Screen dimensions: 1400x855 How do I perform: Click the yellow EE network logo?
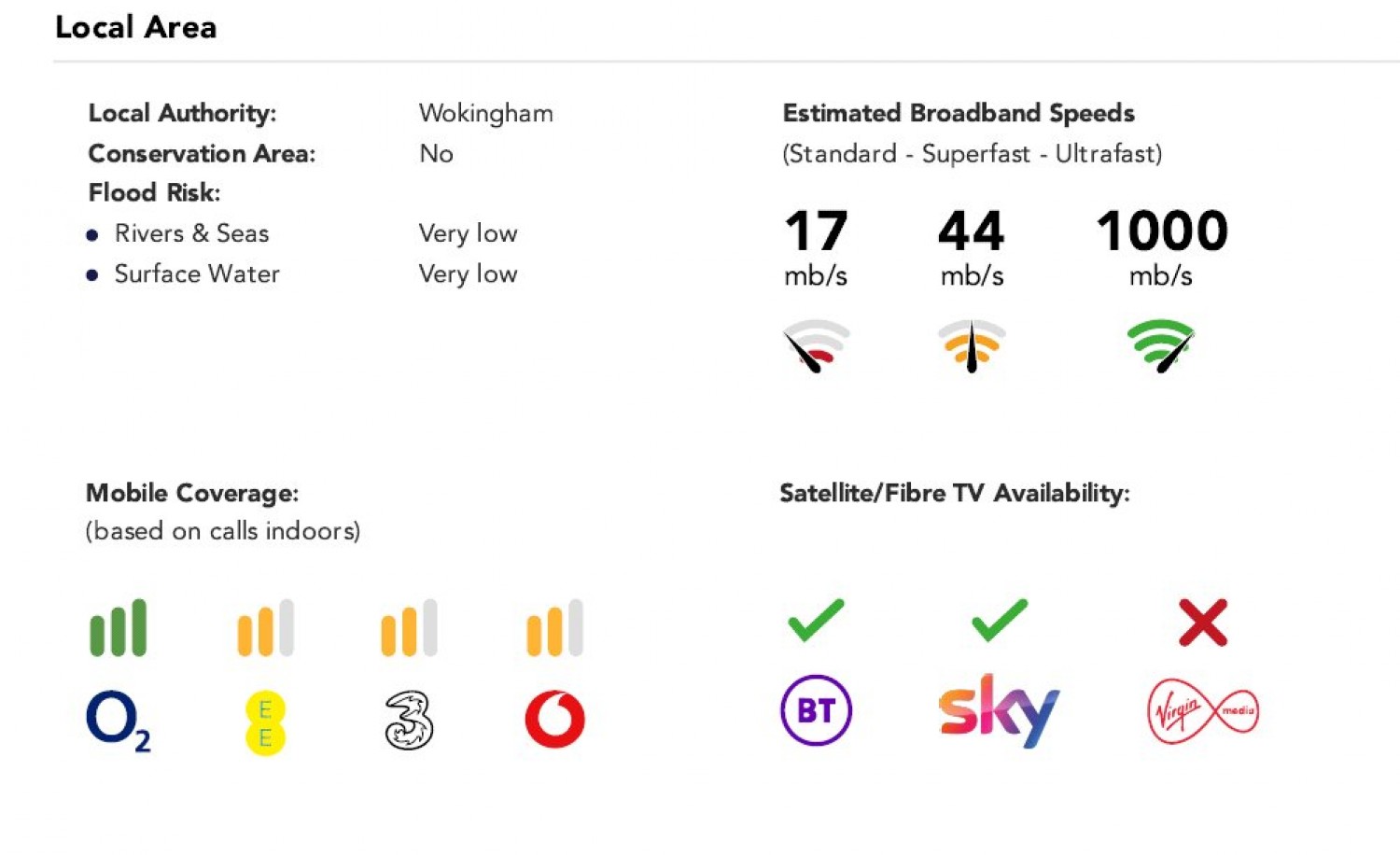265,722
